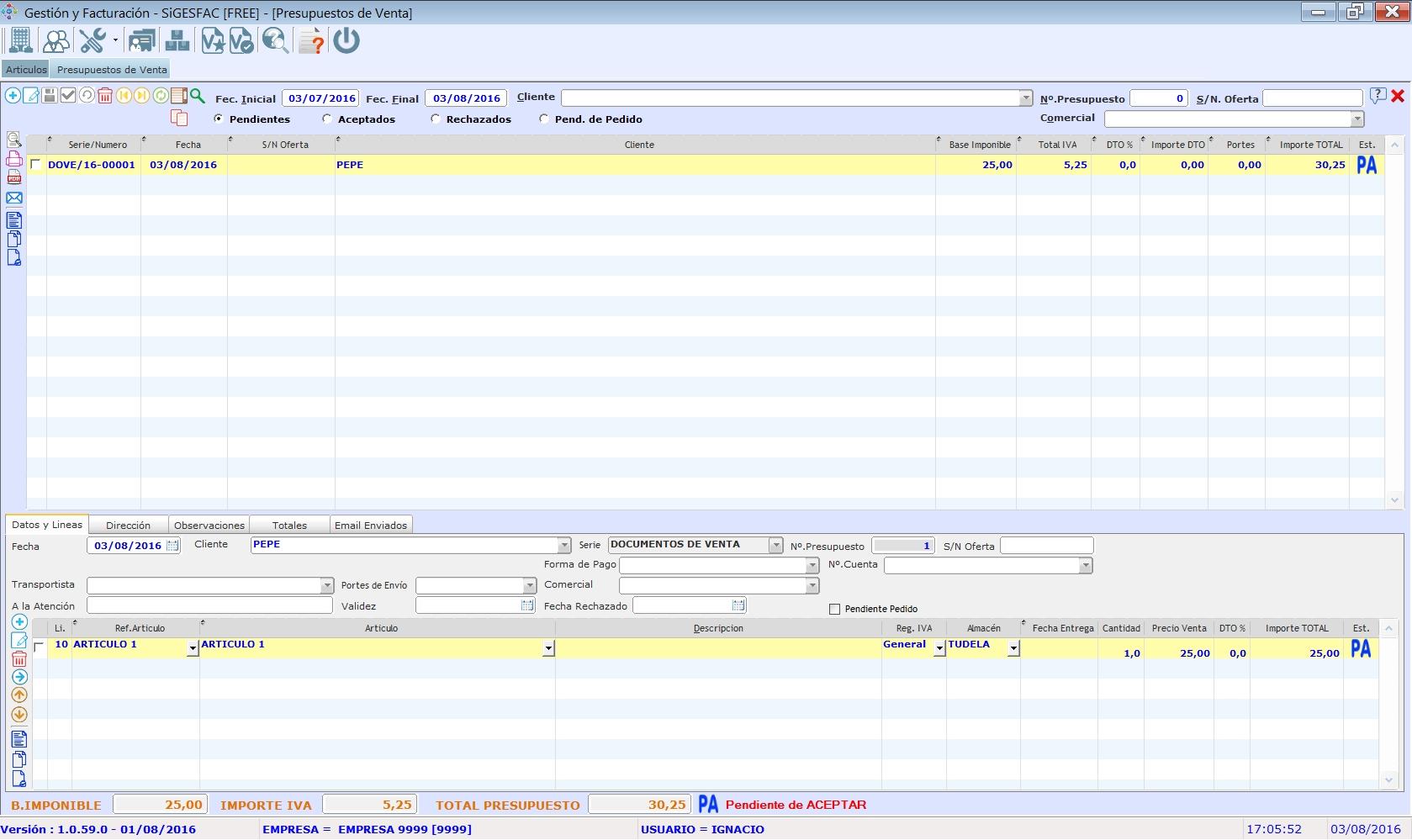
Task: Click the green magnifier search icon
Action: pos(197,96)
